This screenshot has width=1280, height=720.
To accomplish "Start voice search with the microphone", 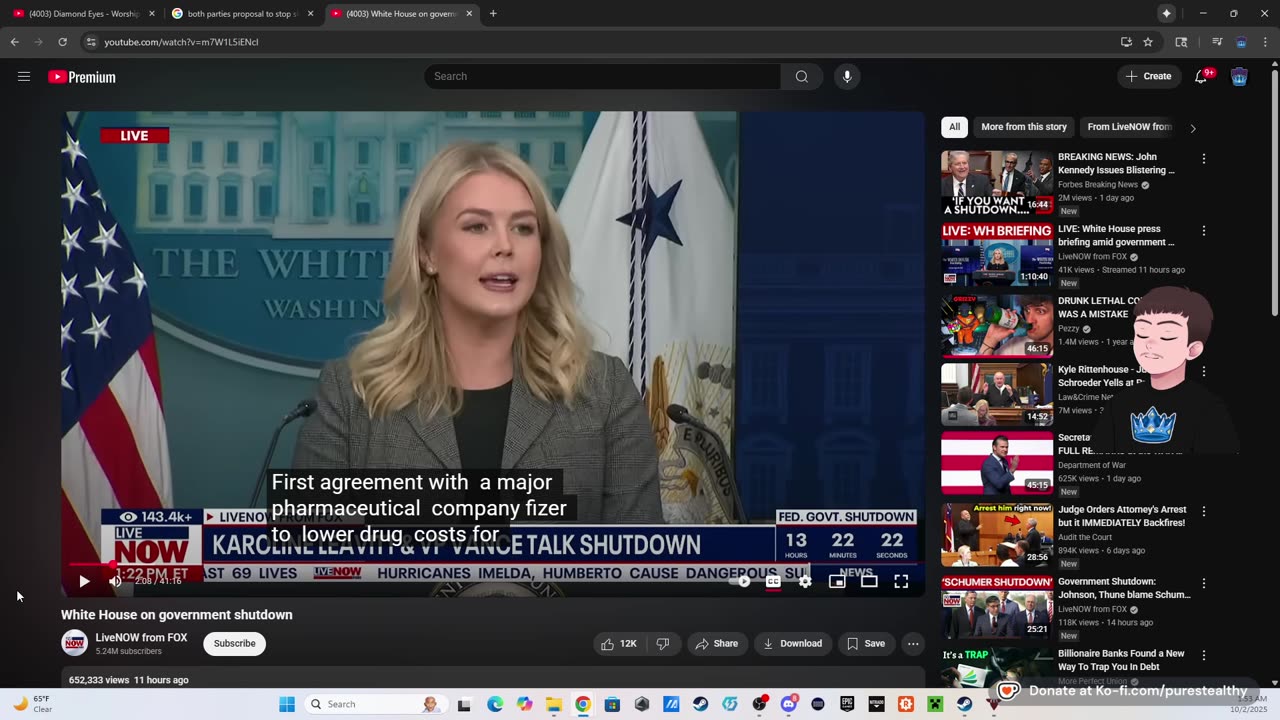I will 847,77.
